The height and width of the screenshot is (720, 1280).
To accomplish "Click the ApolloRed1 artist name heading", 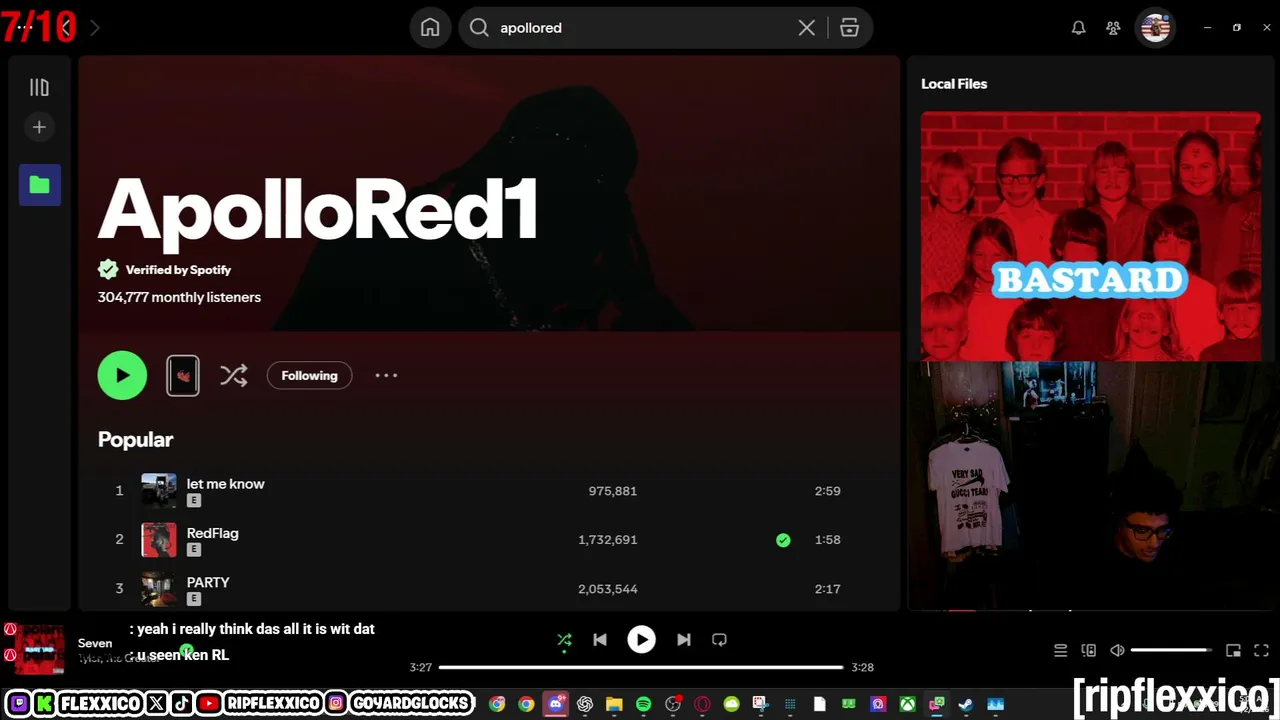I will click(318, 212).
